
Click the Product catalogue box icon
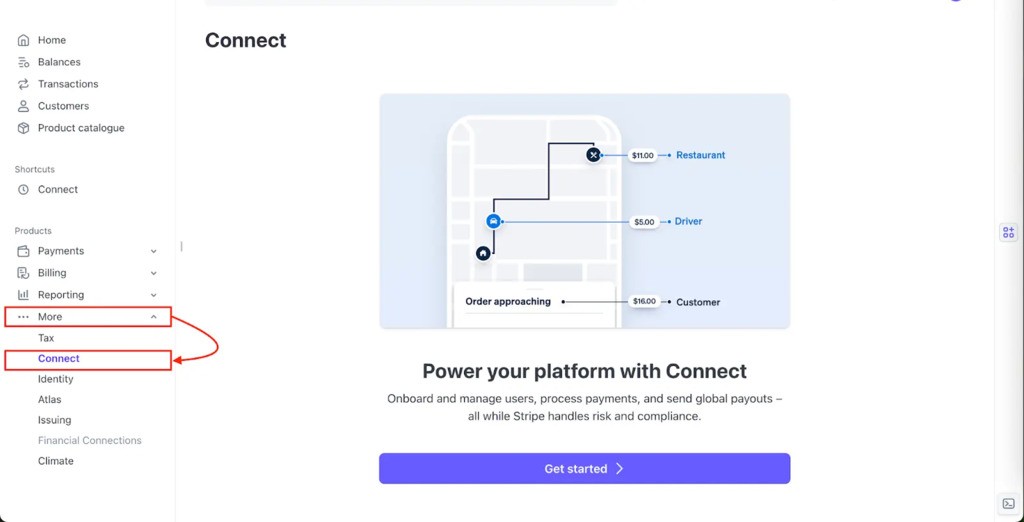(x=24, y=128)
